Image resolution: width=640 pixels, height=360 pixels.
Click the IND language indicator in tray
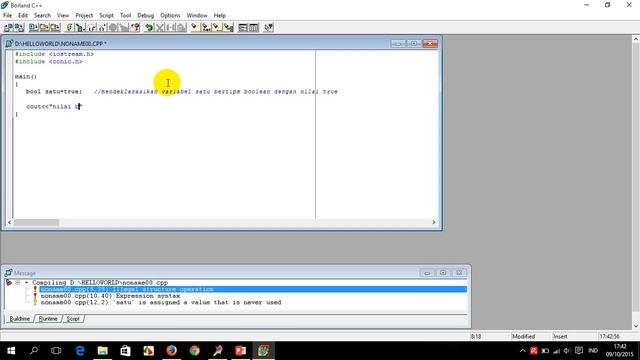593,351
